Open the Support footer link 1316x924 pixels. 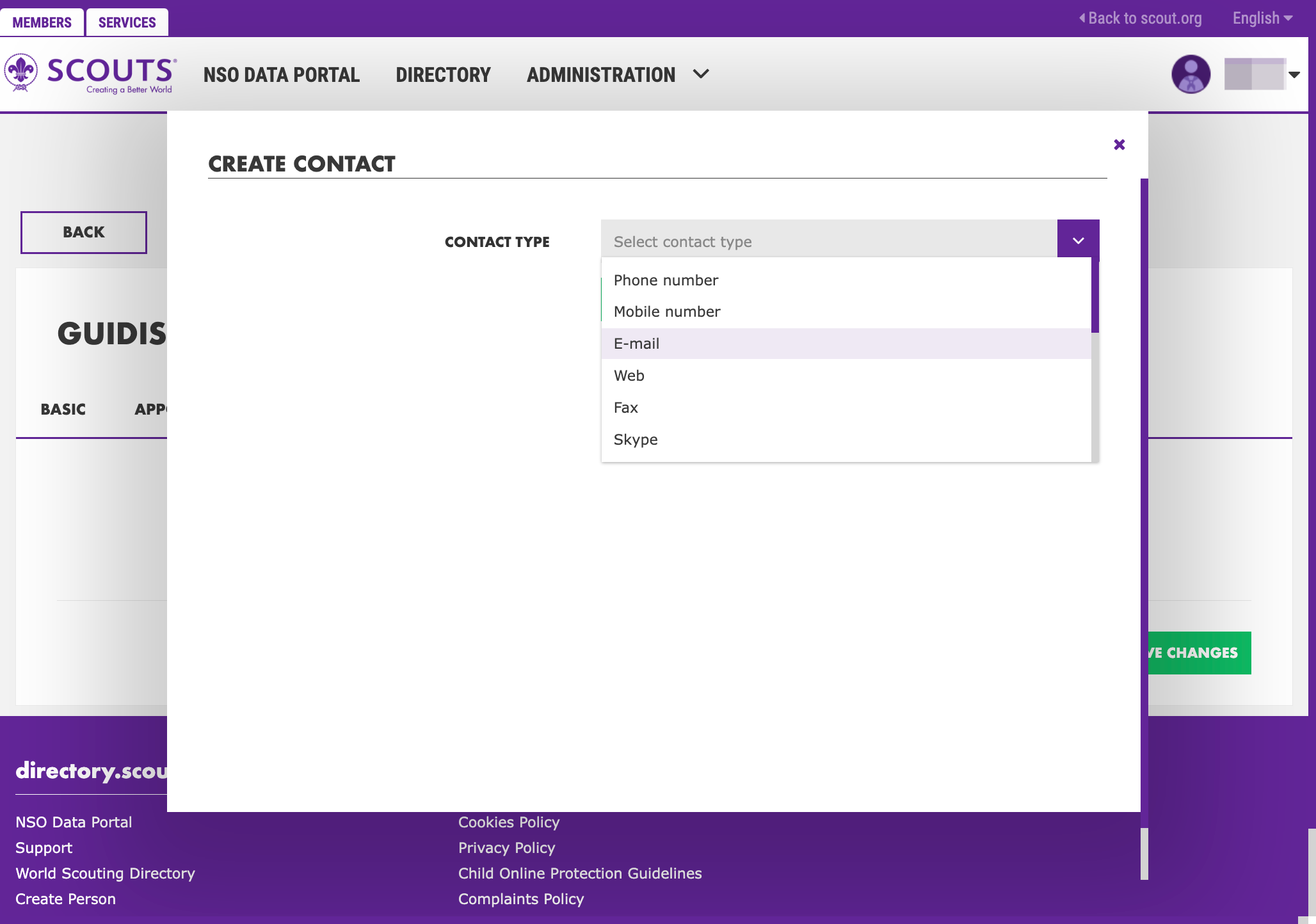point(44,848)
